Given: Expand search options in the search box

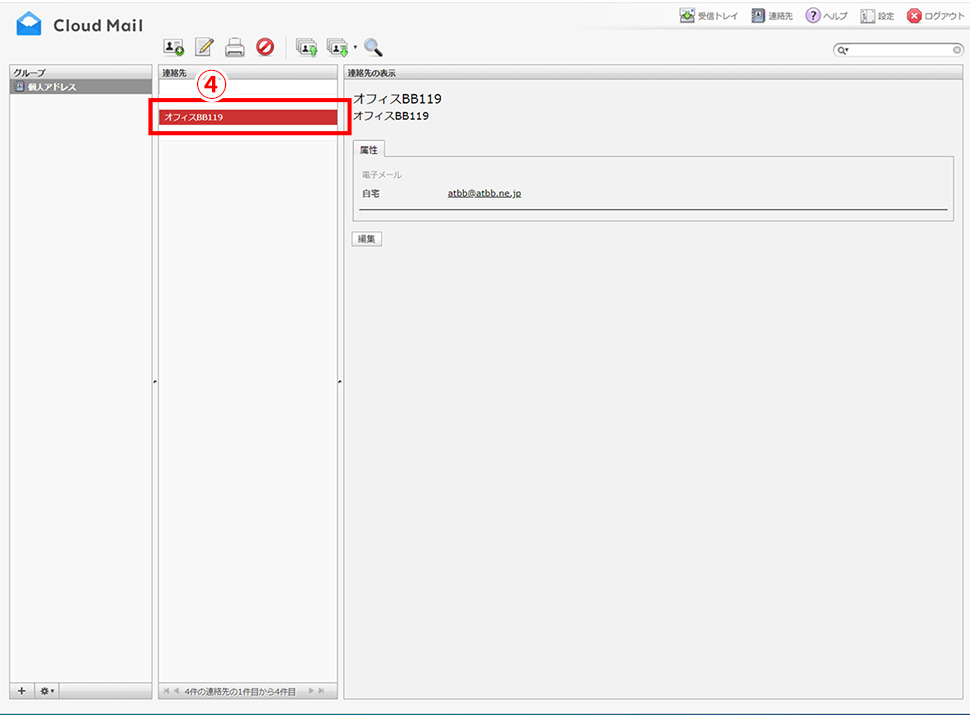Looking at the screenshot, I should point(844,50).
